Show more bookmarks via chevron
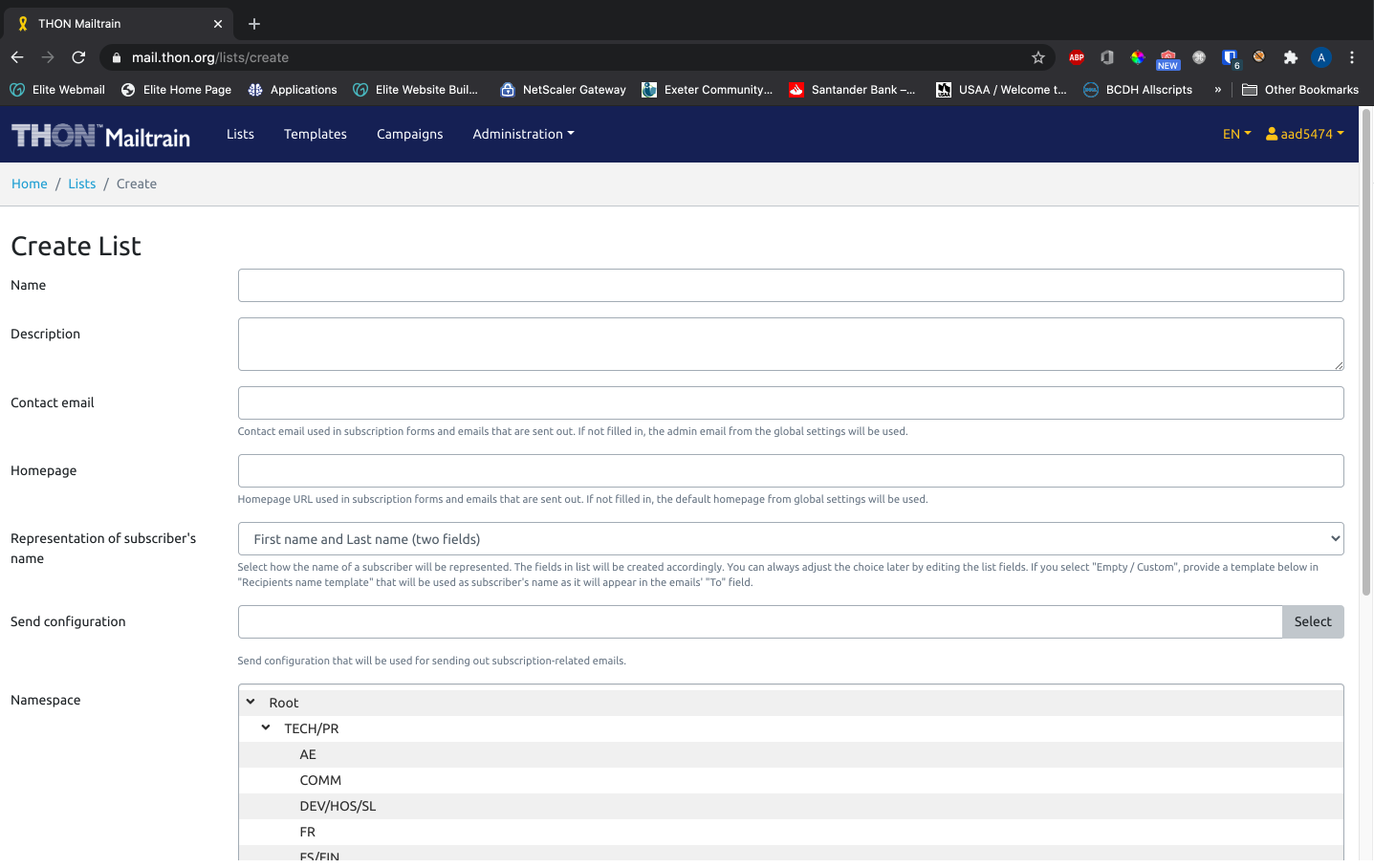Screen dimensions: 1374x868 point(1217,90)
